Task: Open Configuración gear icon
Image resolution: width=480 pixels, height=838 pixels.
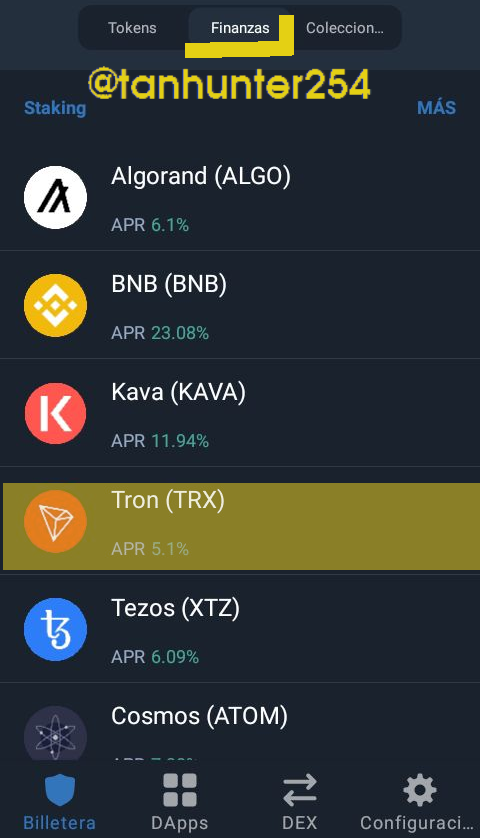Action: coord(420,789)
